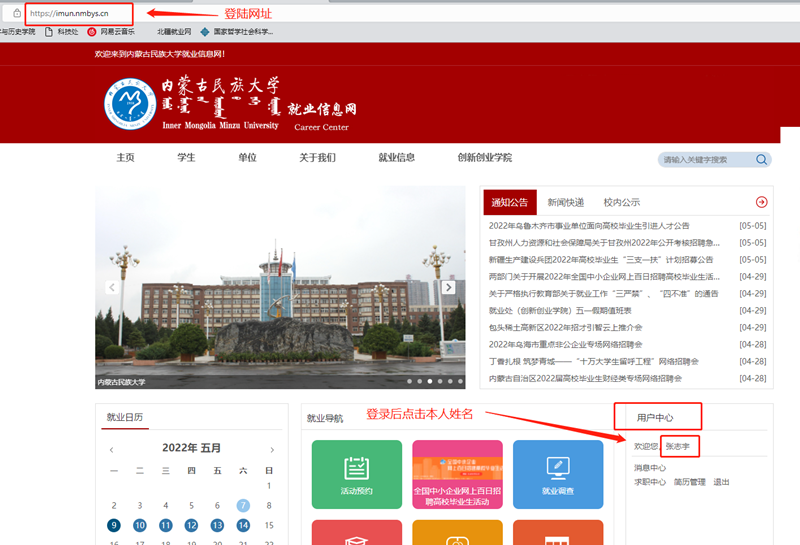Select May 10 in calendar

click(140, 525)
